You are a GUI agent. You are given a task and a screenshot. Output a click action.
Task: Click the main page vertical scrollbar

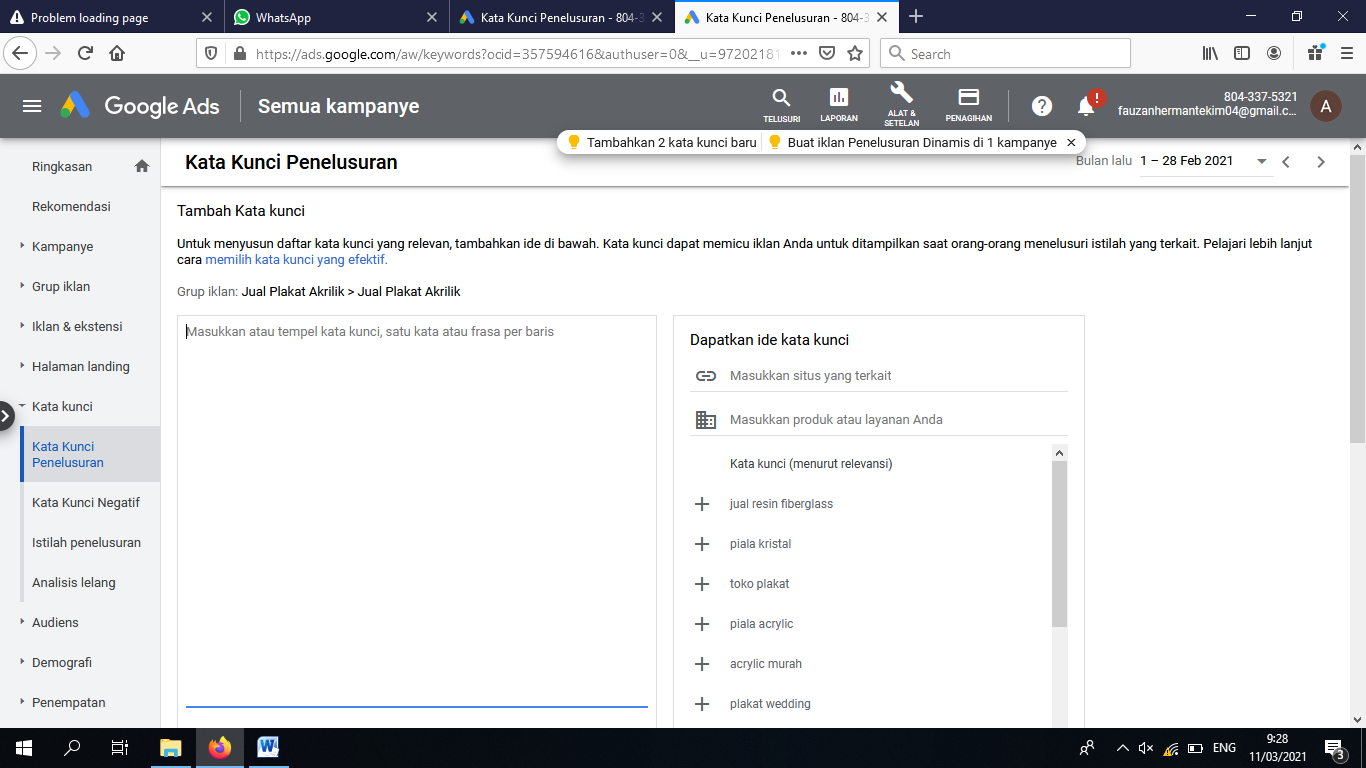click(x=1357, y=300)
